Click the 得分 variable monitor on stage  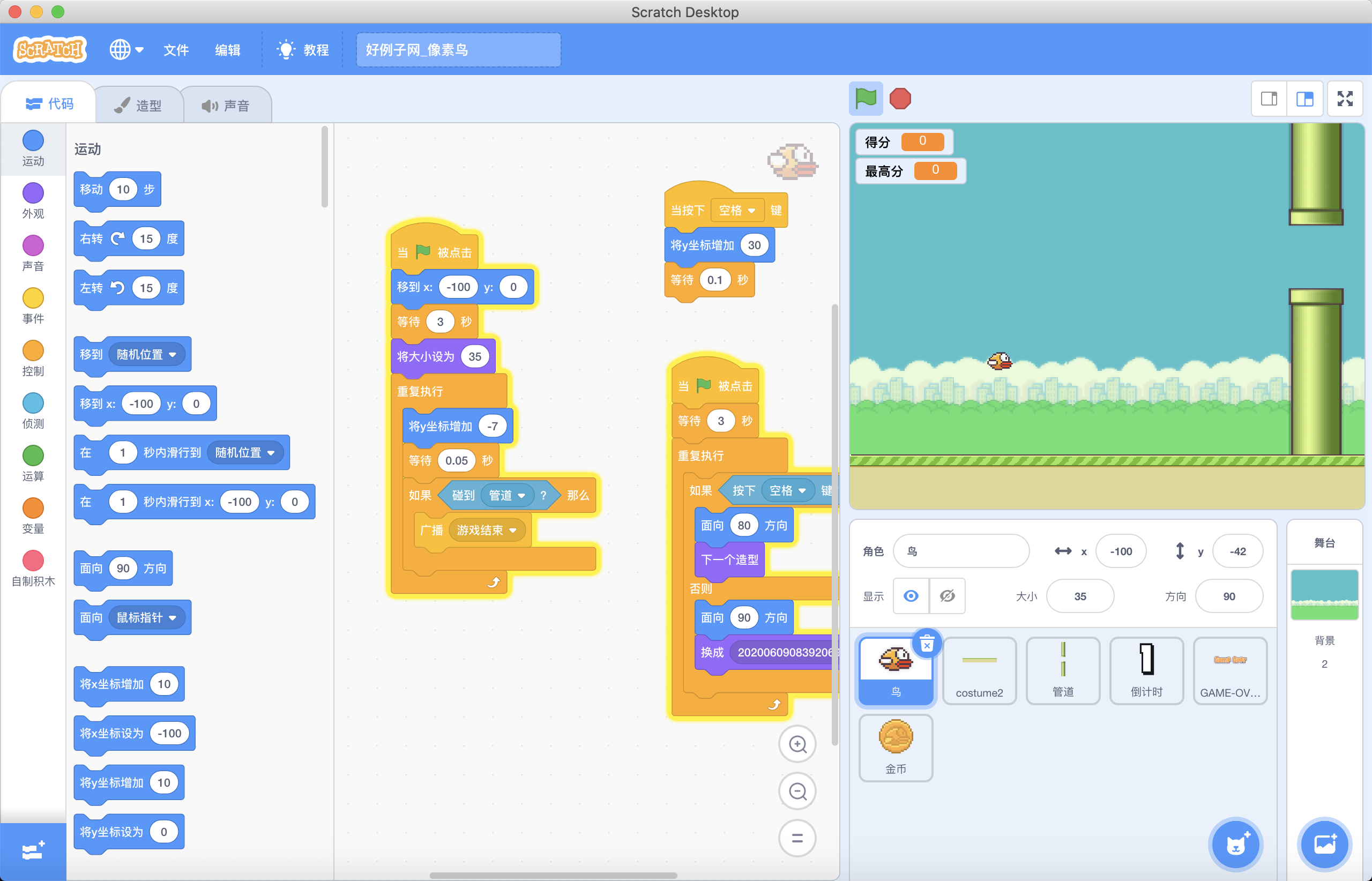[904, 141]
